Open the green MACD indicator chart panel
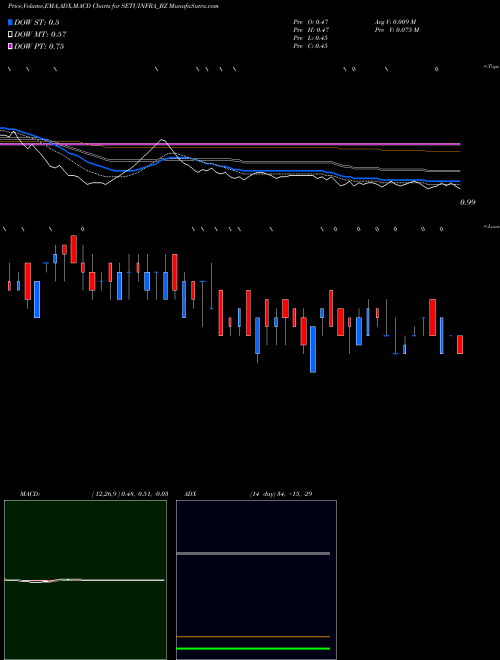This screenshot has height=660, width=500. (85, 580)
